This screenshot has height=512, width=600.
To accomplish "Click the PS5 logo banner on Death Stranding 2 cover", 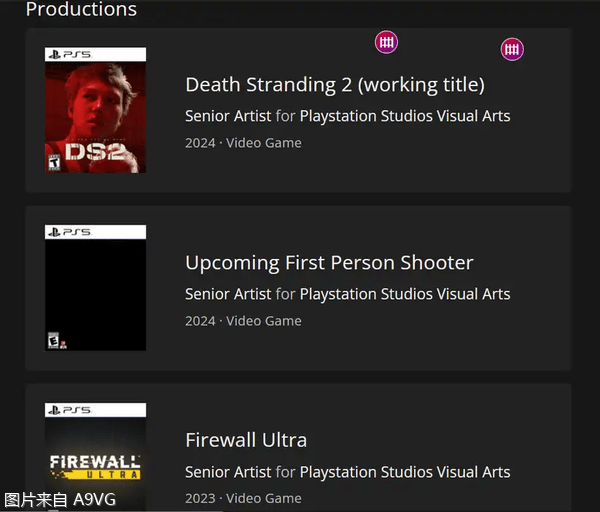I will pyautogui.click(x=95, y=54).
